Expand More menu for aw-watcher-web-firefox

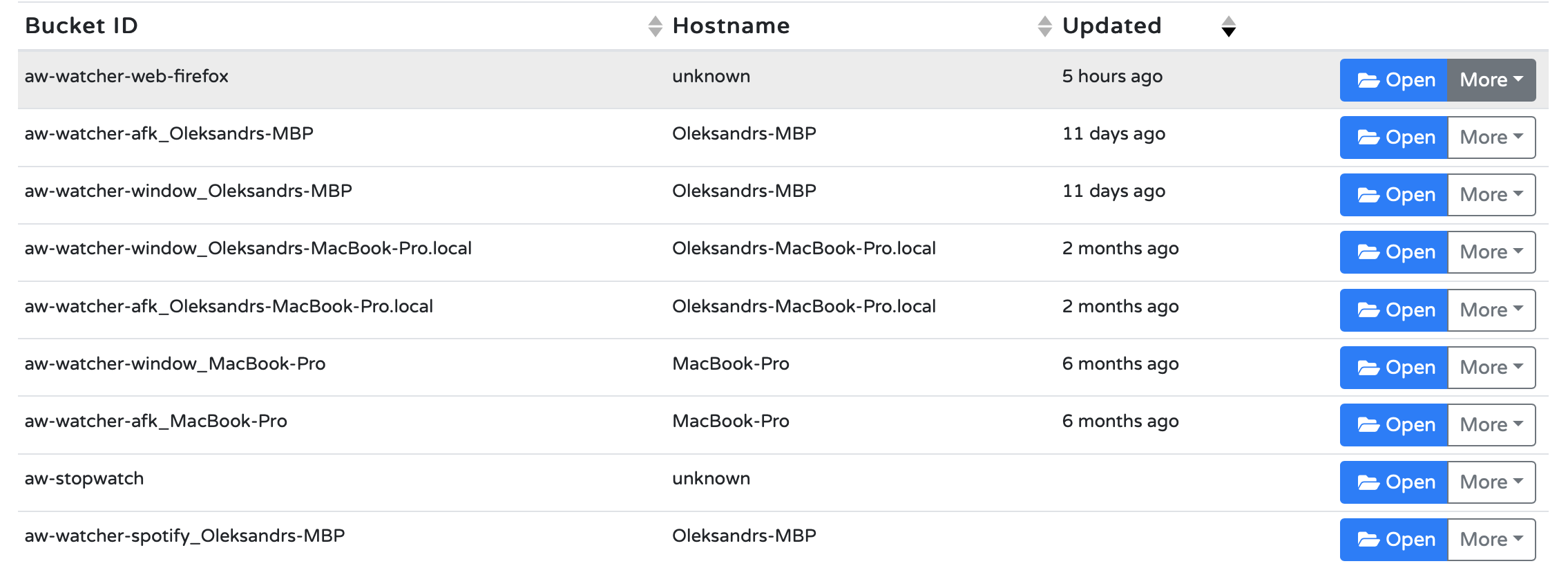[1491, 80]
